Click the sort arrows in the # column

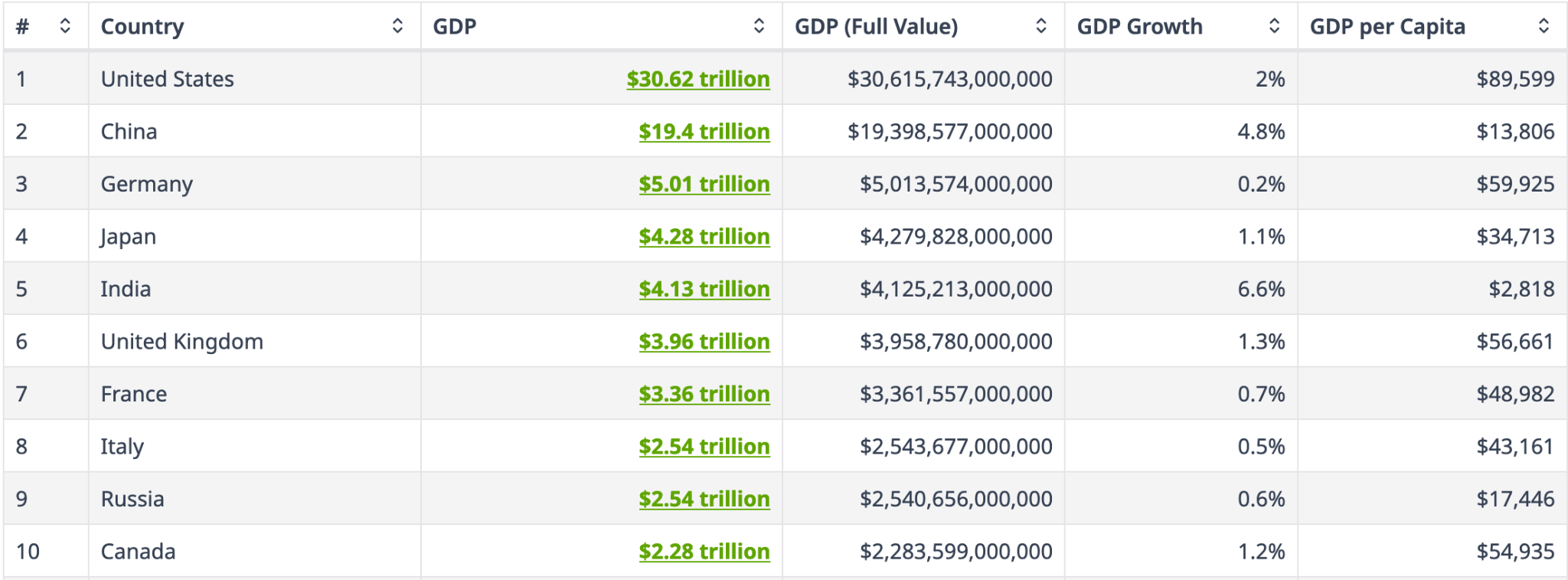coord(65,26)
